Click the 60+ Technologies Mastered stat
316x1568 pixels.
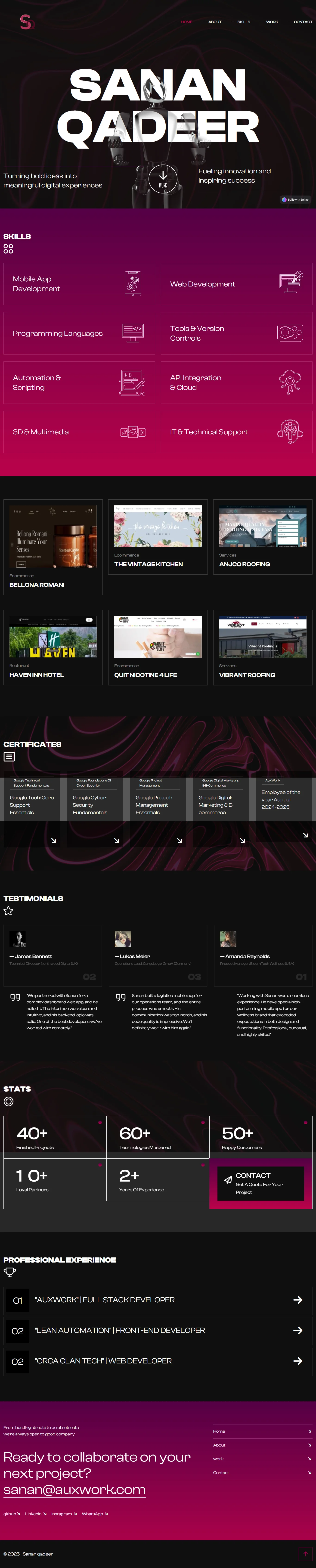(x=158, y=1137)
